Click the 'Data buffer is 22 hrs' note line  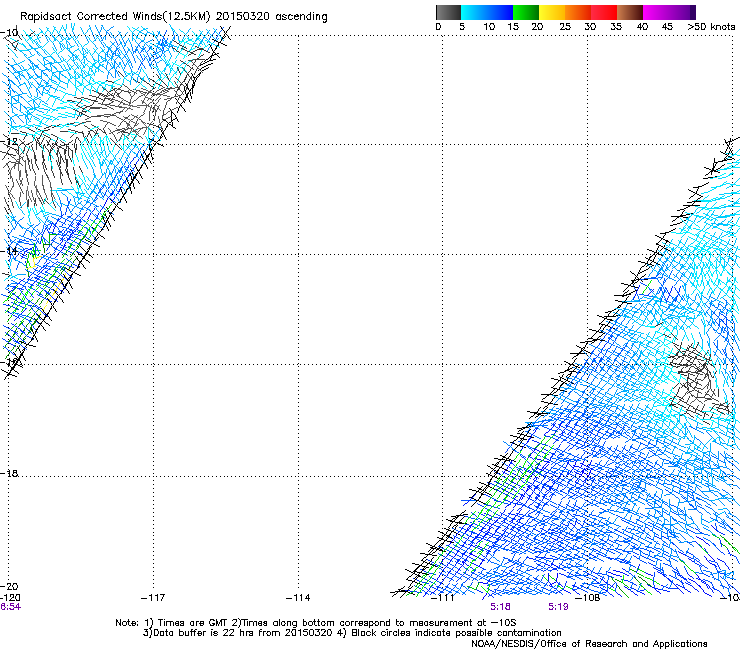coord(352,633)
